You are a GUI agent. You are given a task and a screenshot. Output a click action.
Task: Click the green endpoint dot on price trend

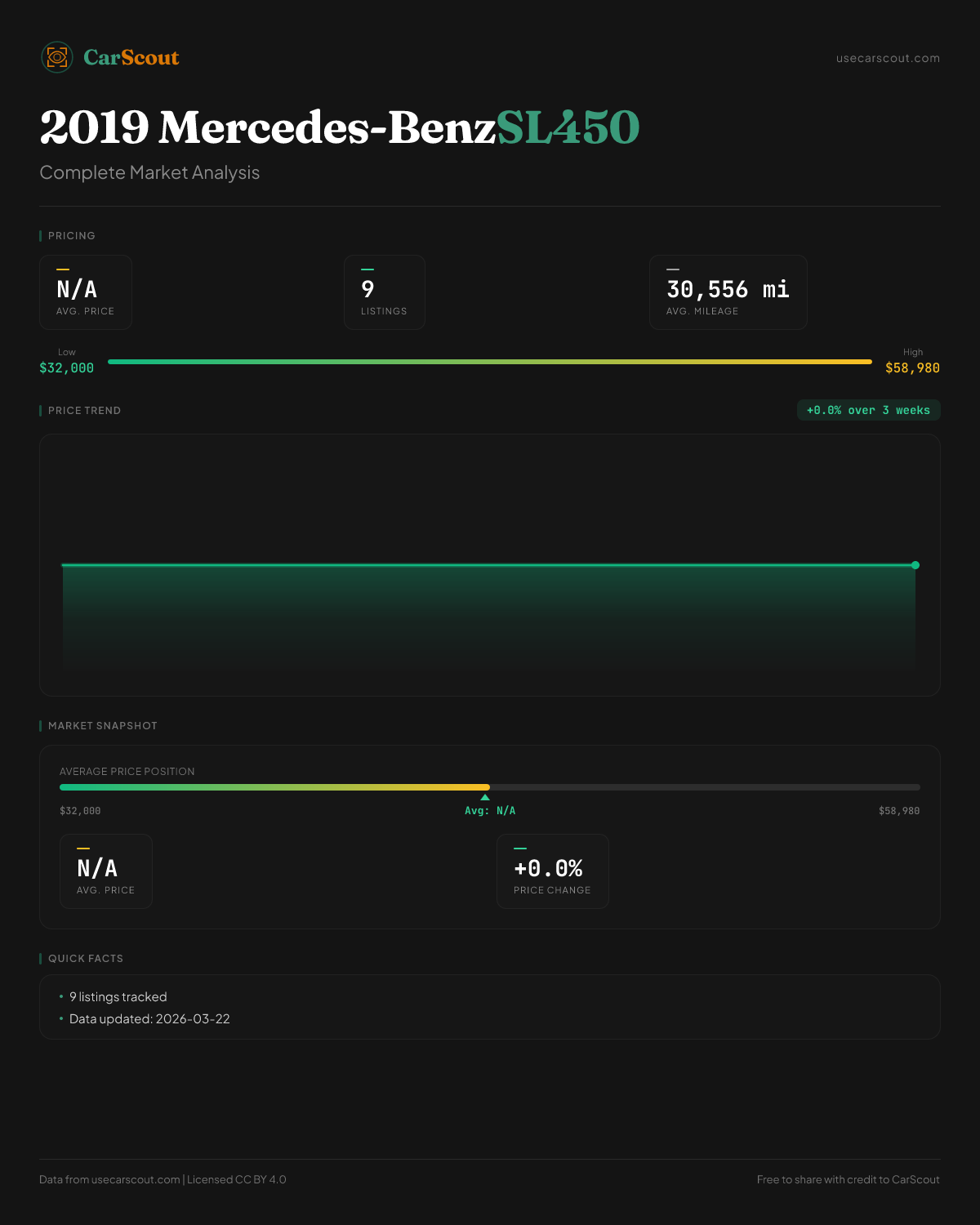click(915, 565)
